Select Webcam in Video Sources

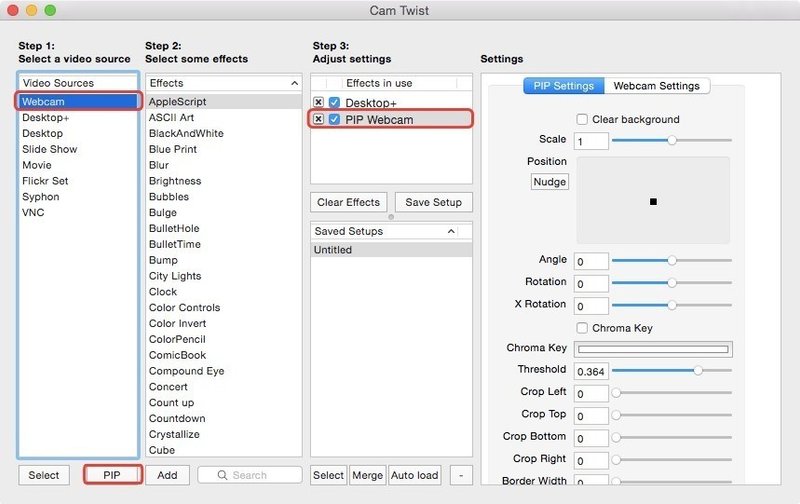click(x=78, y=102)
